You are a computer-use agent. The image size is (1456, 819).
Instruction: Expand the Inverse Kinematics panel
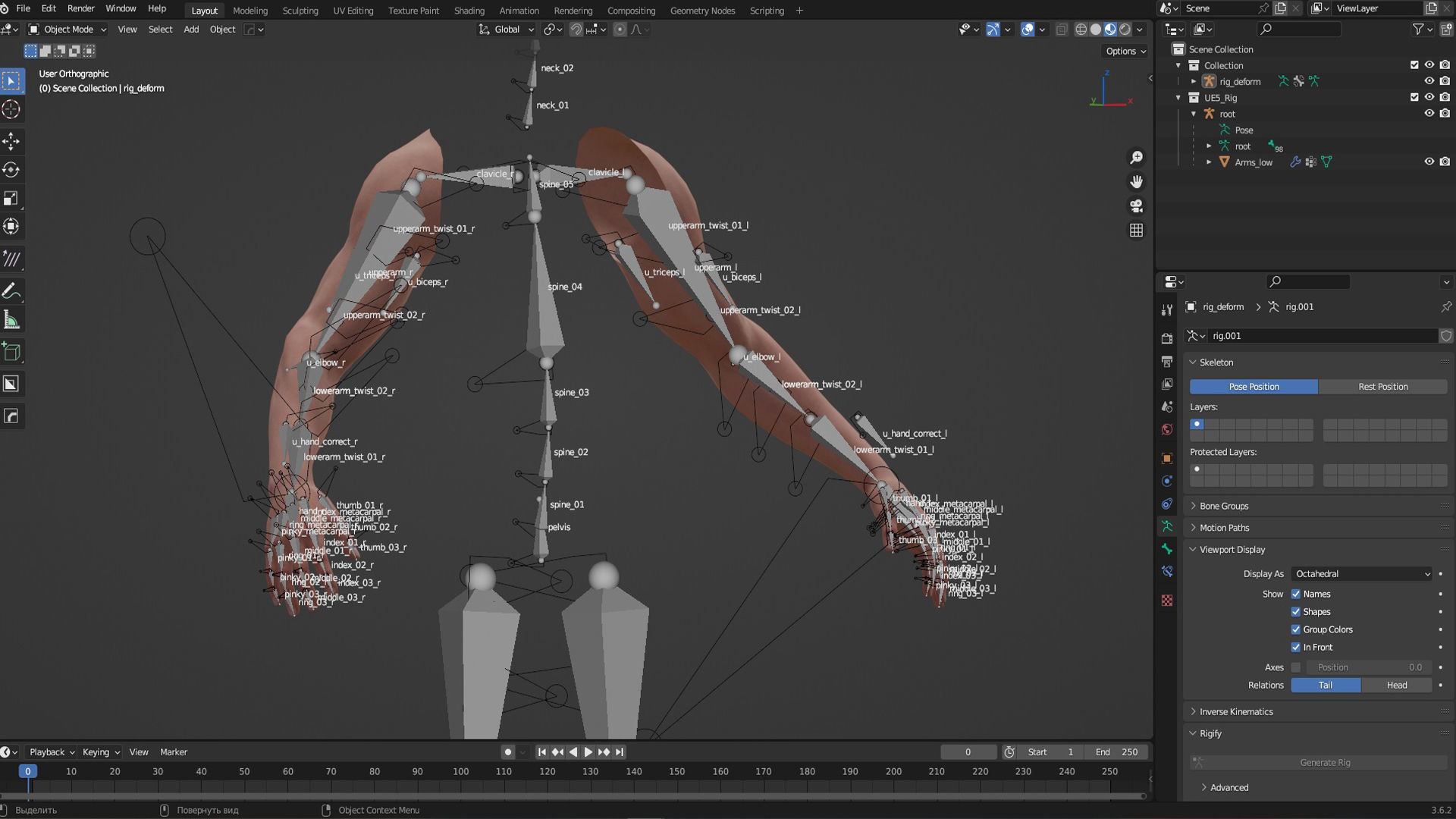point(1235,711)
